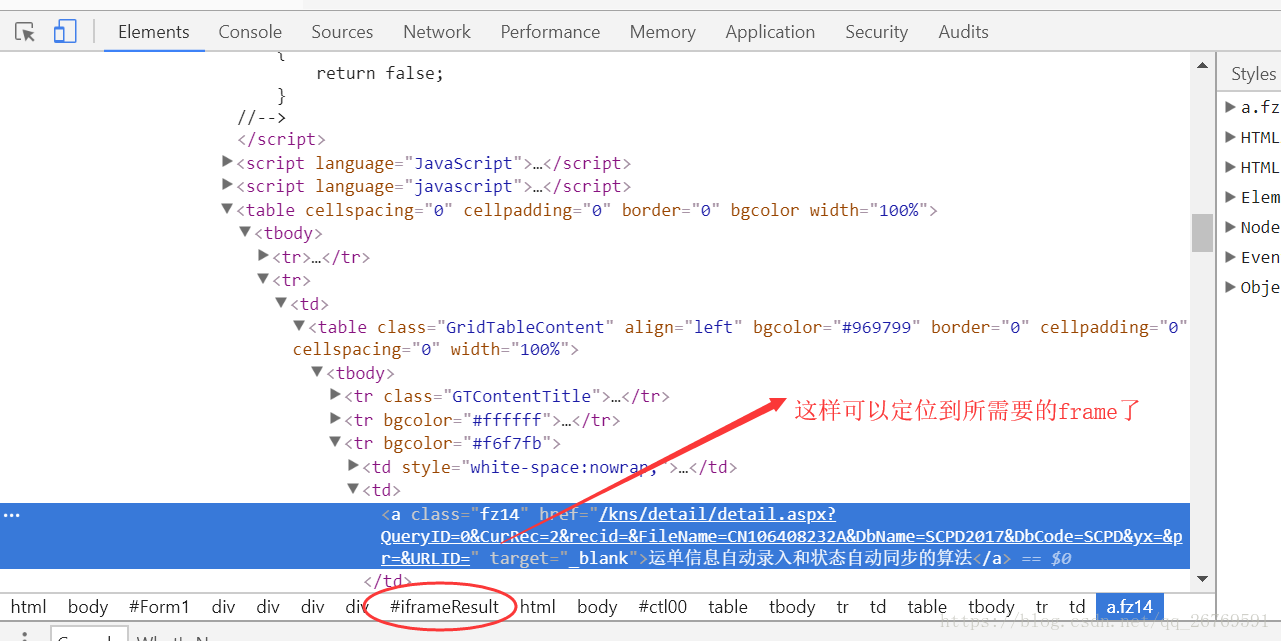The image size is (1281, 641).
Task: Select the #iframeResult breadcrumb
Action: [x=444, y=607]
